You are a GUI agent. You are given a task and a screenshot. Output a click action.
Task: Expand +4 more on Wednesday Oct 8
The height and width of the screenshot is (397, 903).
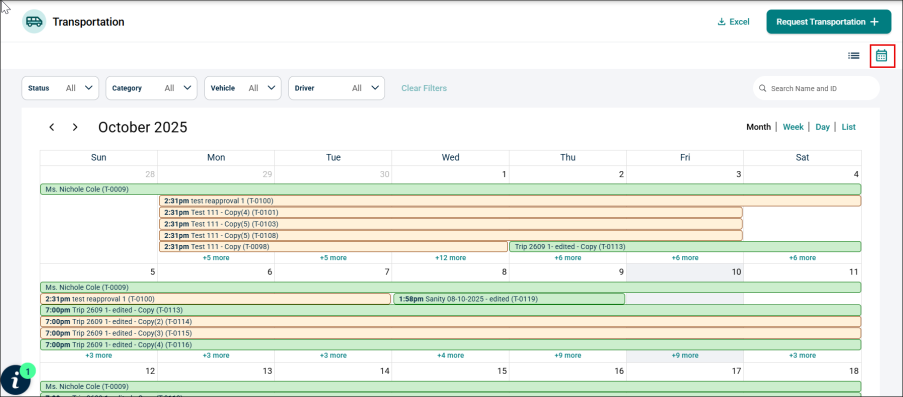click(x=450, y=356)
